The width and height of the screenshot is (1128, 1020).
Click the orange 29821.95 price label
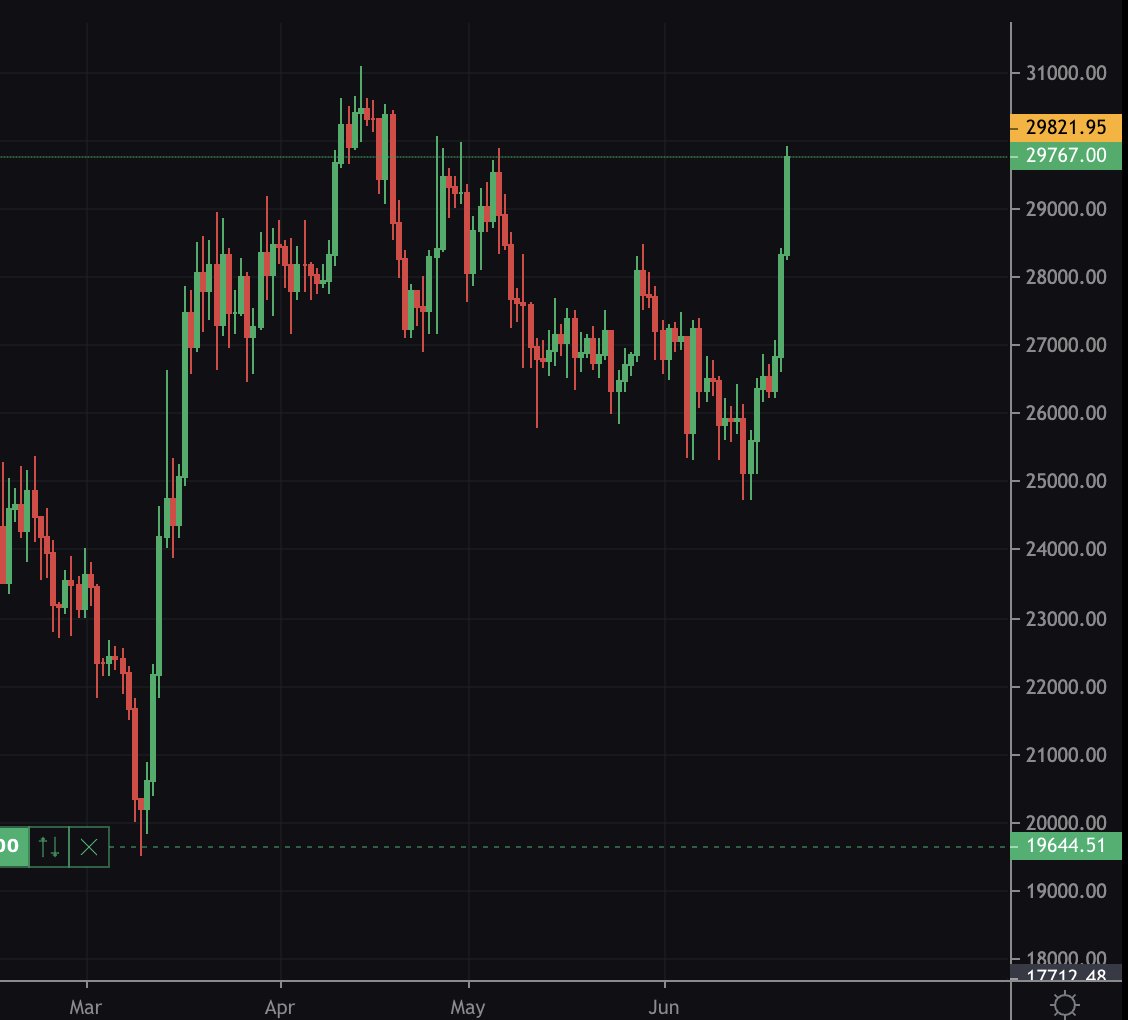click(x=1065, y=127)
